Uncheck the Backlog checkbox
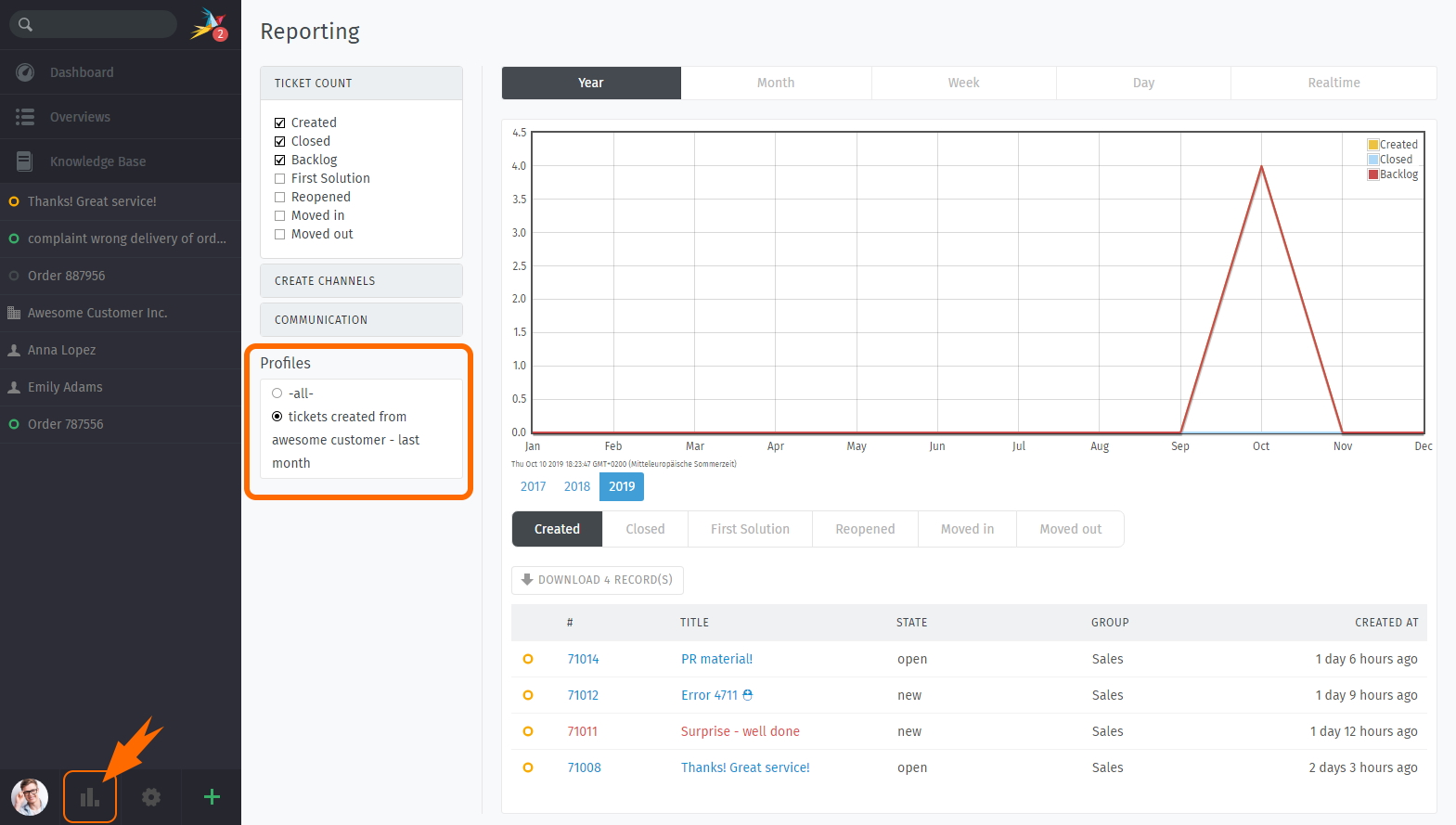Image resolution: width=1456 pixels, height=825 pixels. click(x=279, y=160)
